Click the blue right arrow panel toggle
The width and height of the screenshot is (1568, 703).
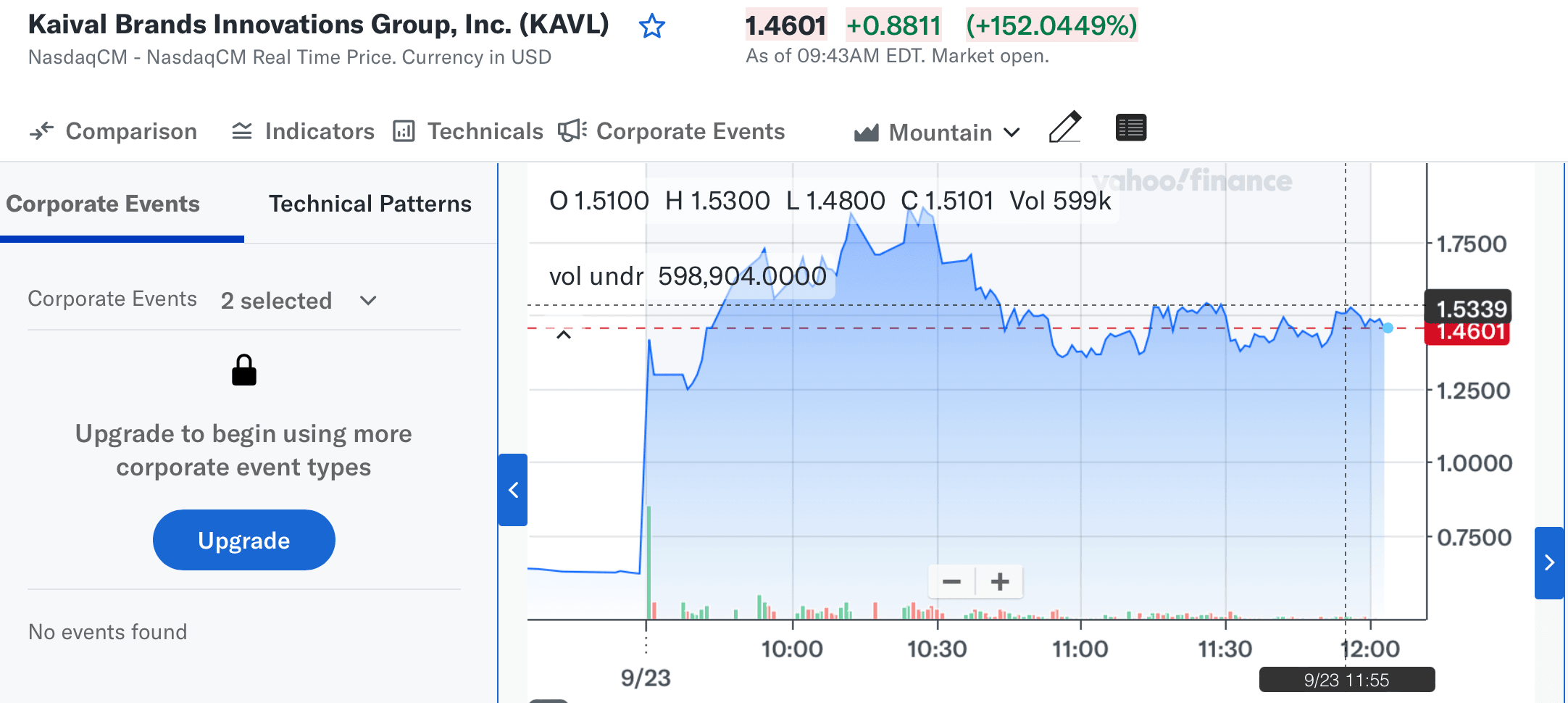click(x=1549, y=562)
